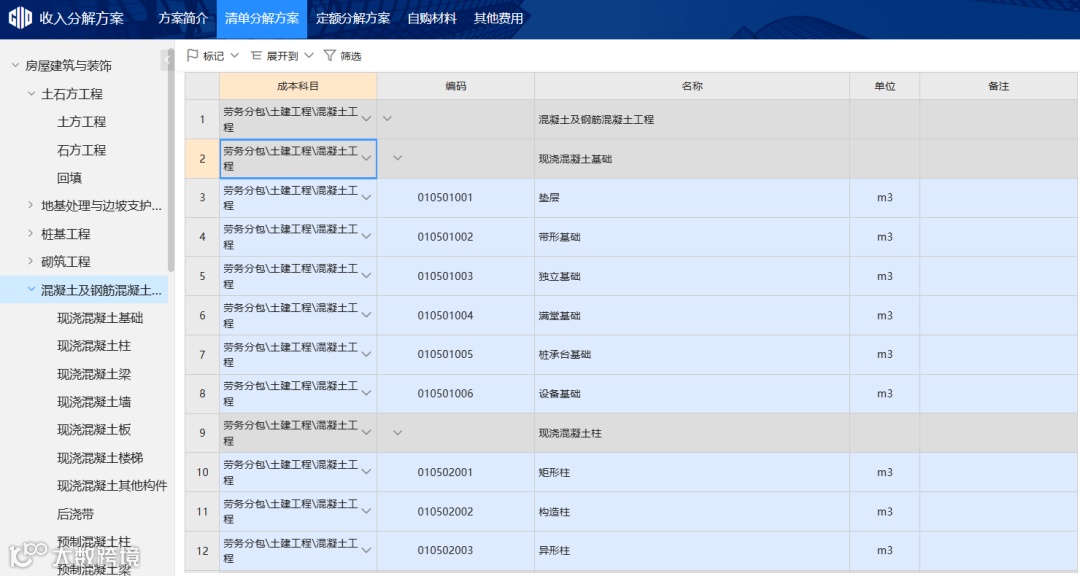Collapse 混凝土及钢筋混凝土 tree node
The image size is (1080, 576).
[31, 289]
